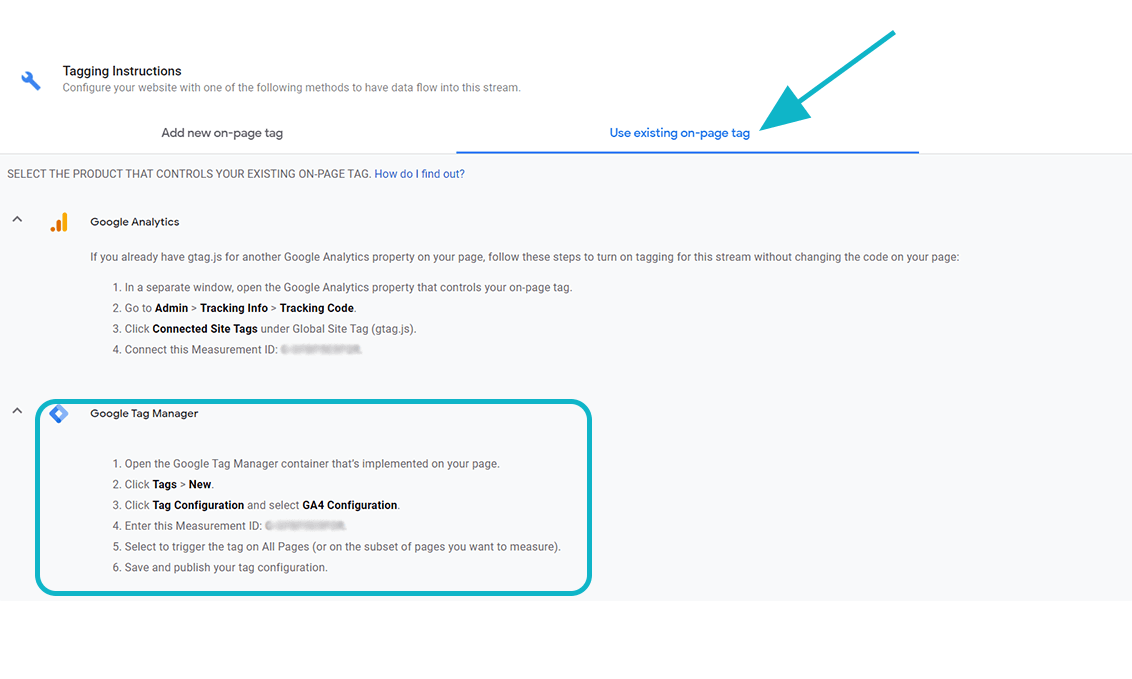Screen dimensions: 1132x679
Task: Click the Tagging Instructions heading
Action: tap(122, 71)
